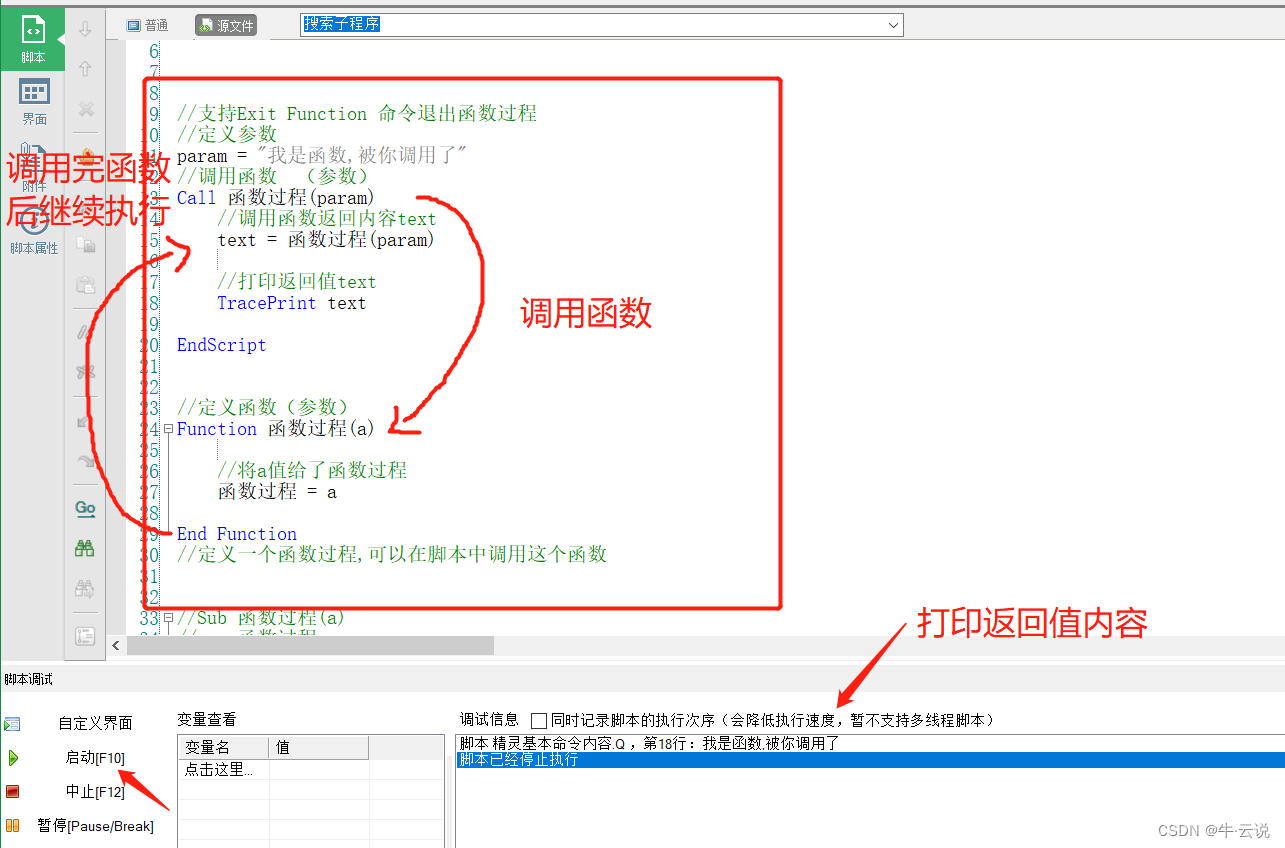Click the paste clipboard toolbar icon

point(85,285)
